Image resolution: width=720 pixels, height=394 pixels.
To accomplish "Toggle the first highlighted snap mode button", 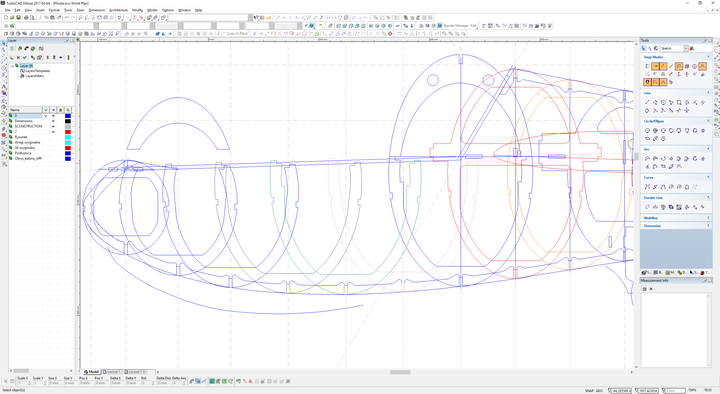I will click(x=655, y=67).
